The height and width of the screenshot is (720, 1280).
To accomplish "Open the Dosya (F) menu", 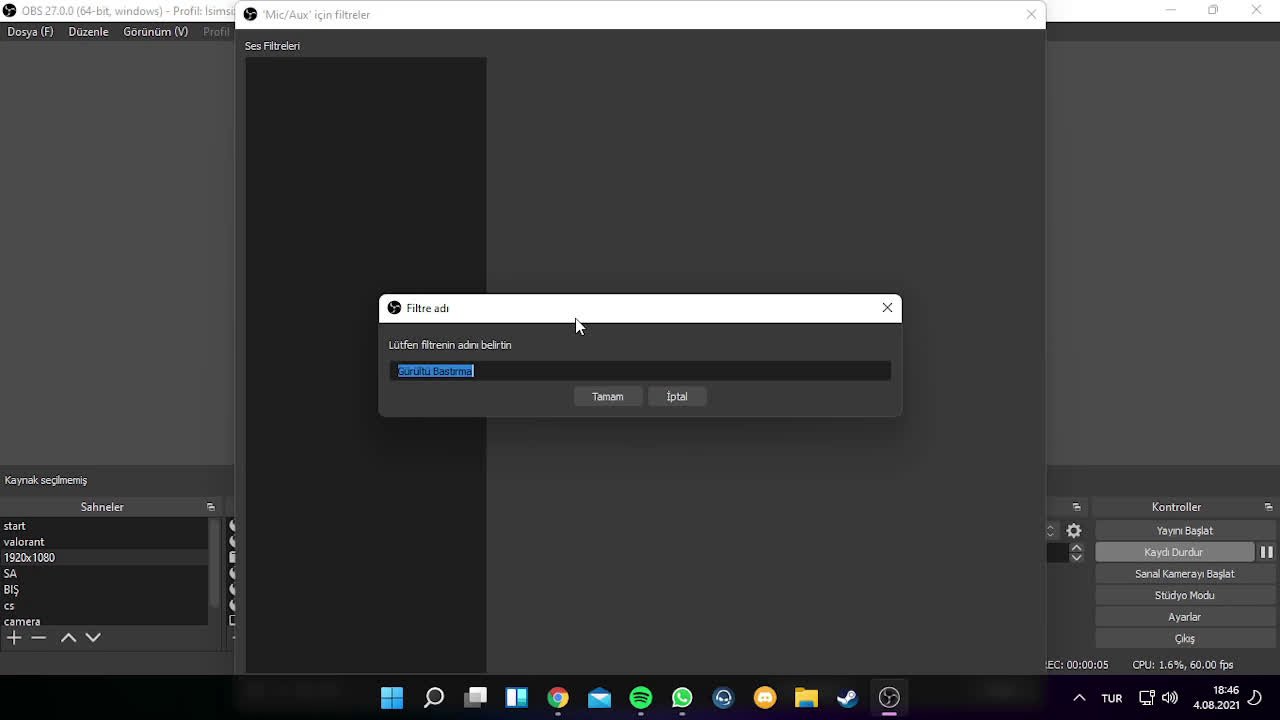I will [30, 31].
